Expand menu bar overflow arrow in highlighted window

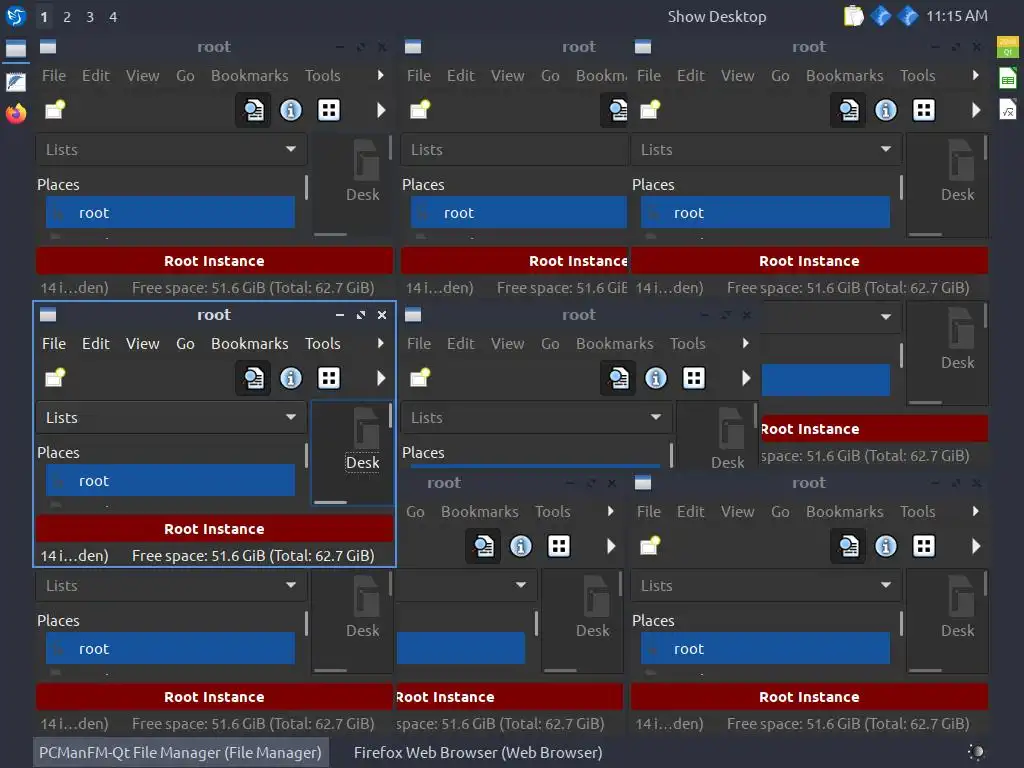pyautogui.click(x=381, y=344)
